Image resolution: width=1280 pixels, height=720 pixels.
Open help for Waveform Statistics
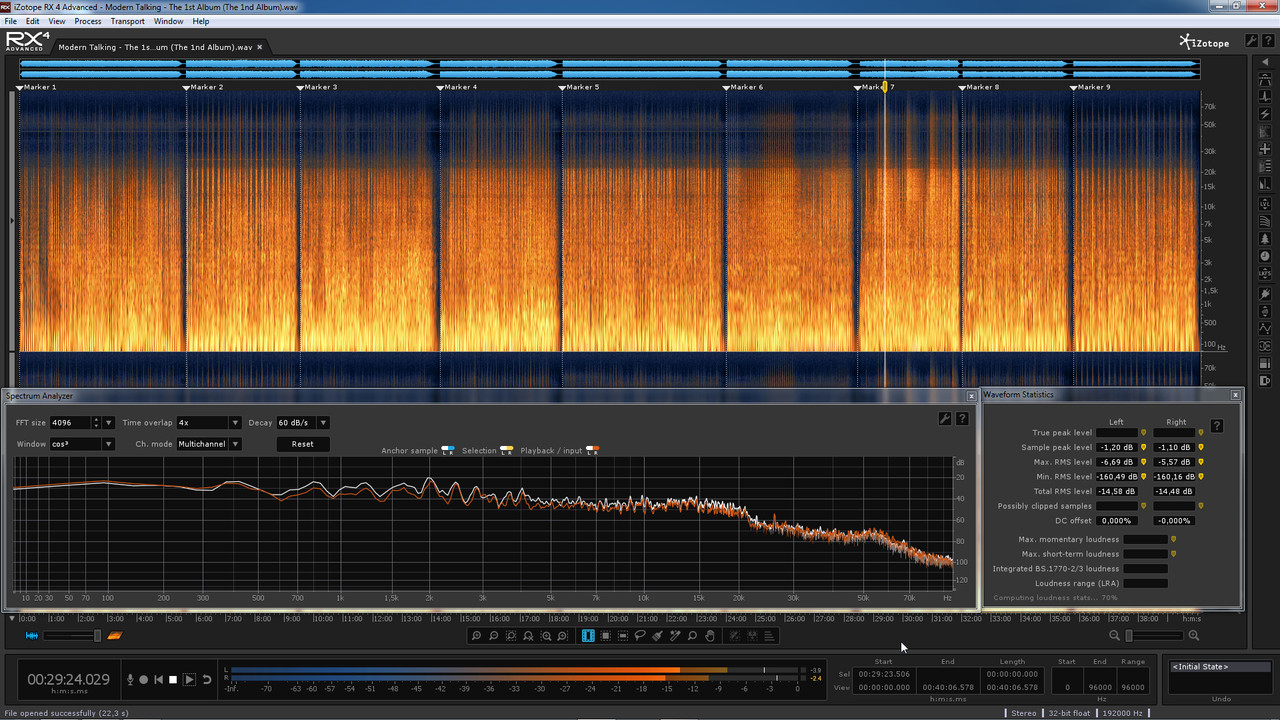(x=1216, y=426)
